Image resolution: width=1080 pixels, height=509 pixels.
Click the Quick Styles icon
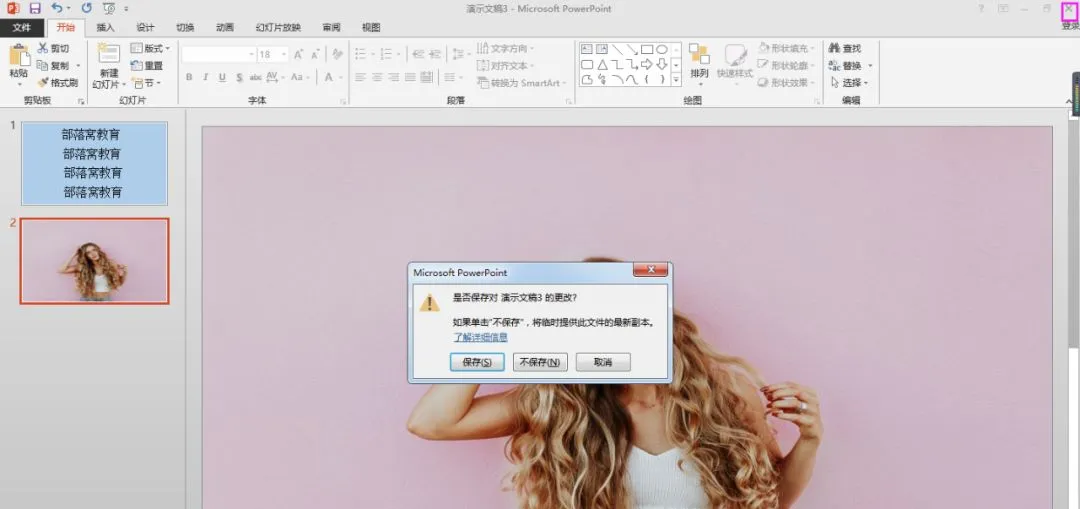click(x=735, y=55)
